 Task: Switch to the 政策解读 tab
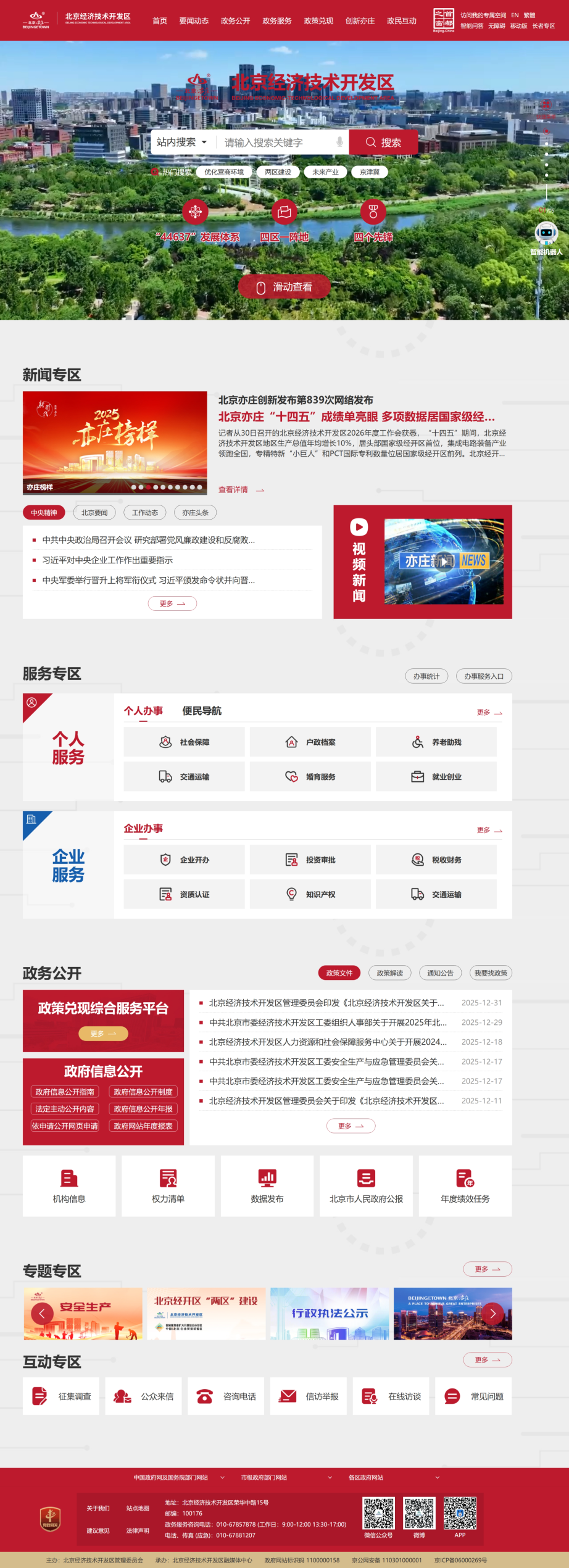click(x=390, y=973)
